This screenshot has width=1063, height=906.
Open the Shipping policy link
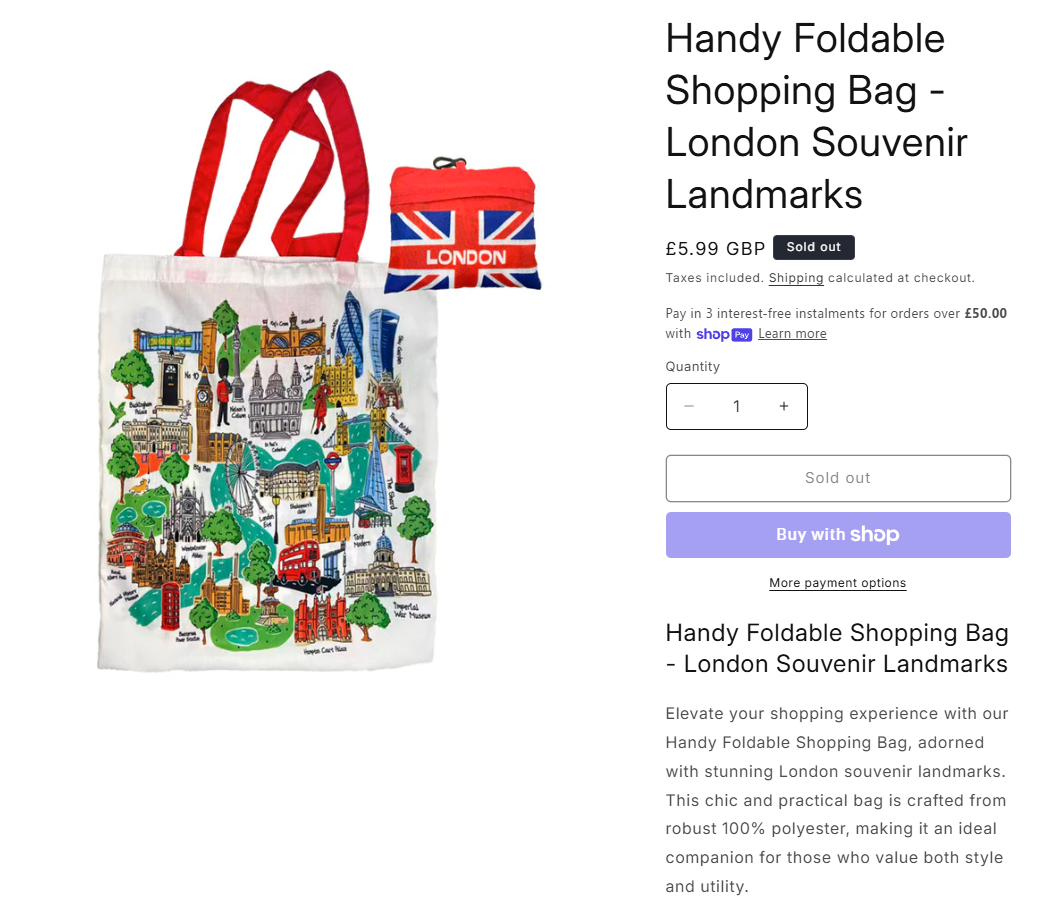tap(796, 278)
